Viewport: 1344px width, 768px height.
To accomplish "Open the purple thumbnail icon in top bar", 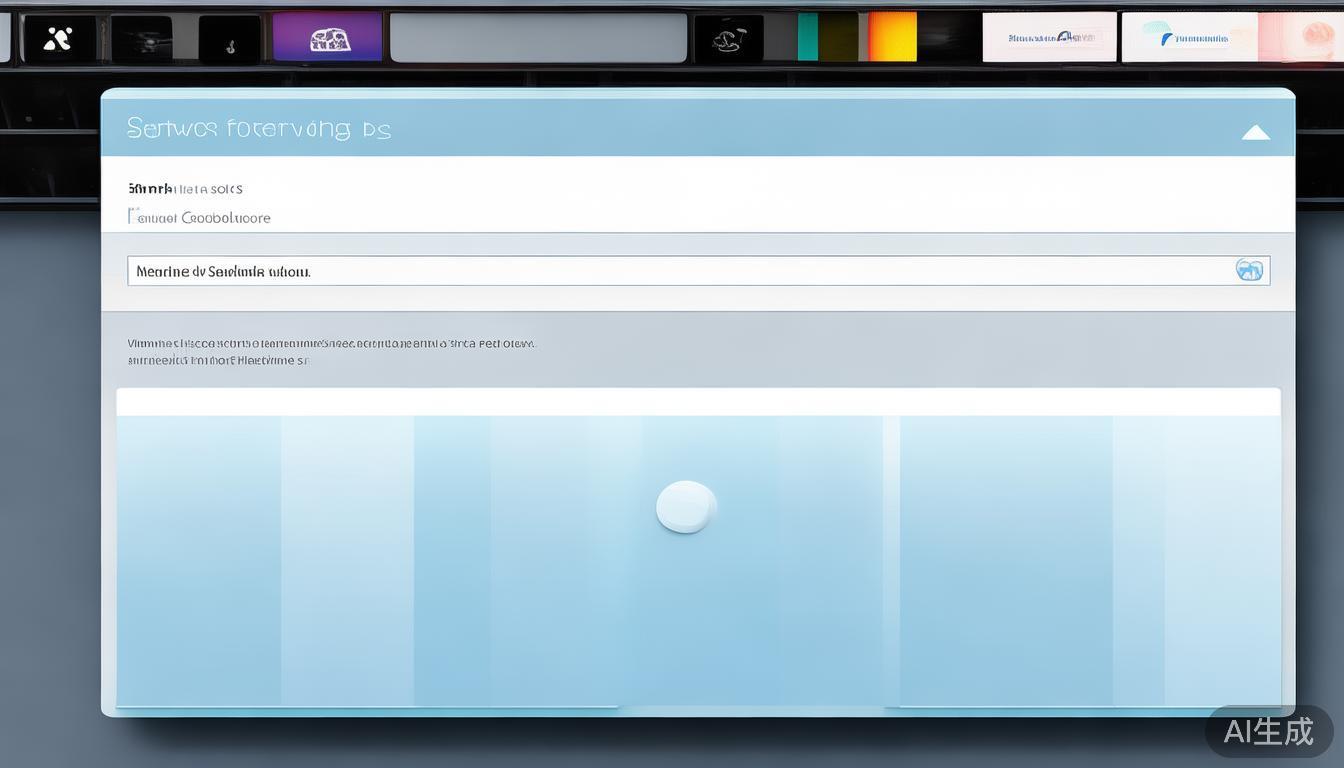I will (327, 38).
